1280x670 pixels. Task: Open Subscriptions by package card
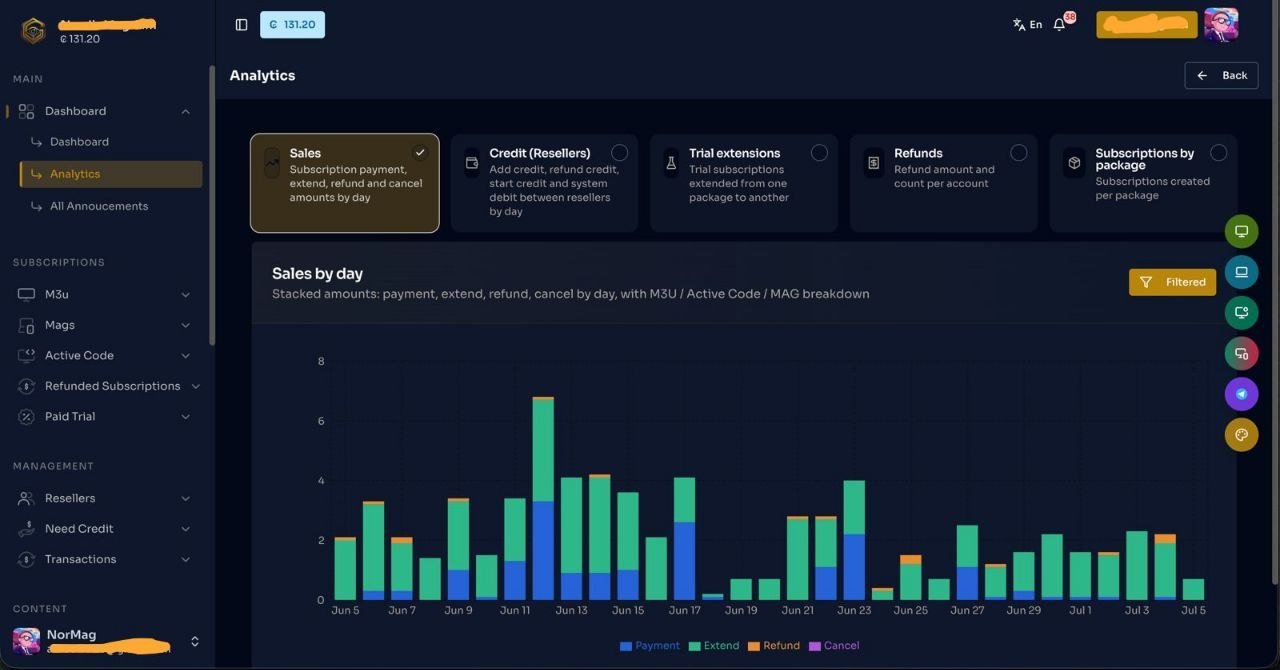pos(1143,183)
